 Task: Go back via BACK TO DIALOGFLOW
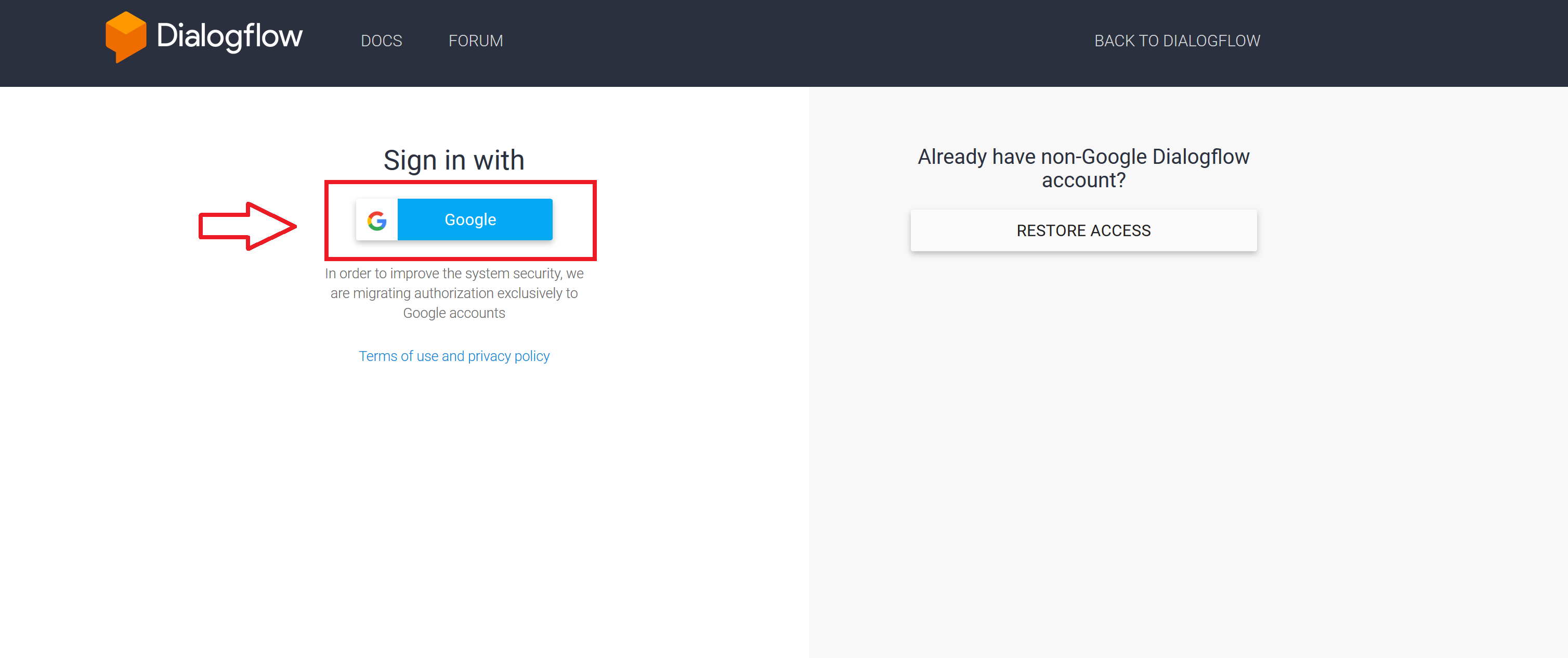pyautogui.click(x=1177, y=41)
